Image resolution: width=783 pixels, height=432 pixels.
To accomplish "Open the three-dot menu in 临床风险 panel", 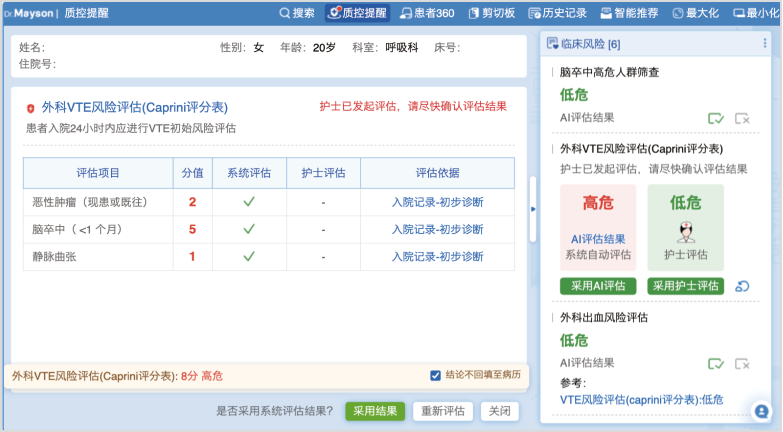I will tap(763, 44).
